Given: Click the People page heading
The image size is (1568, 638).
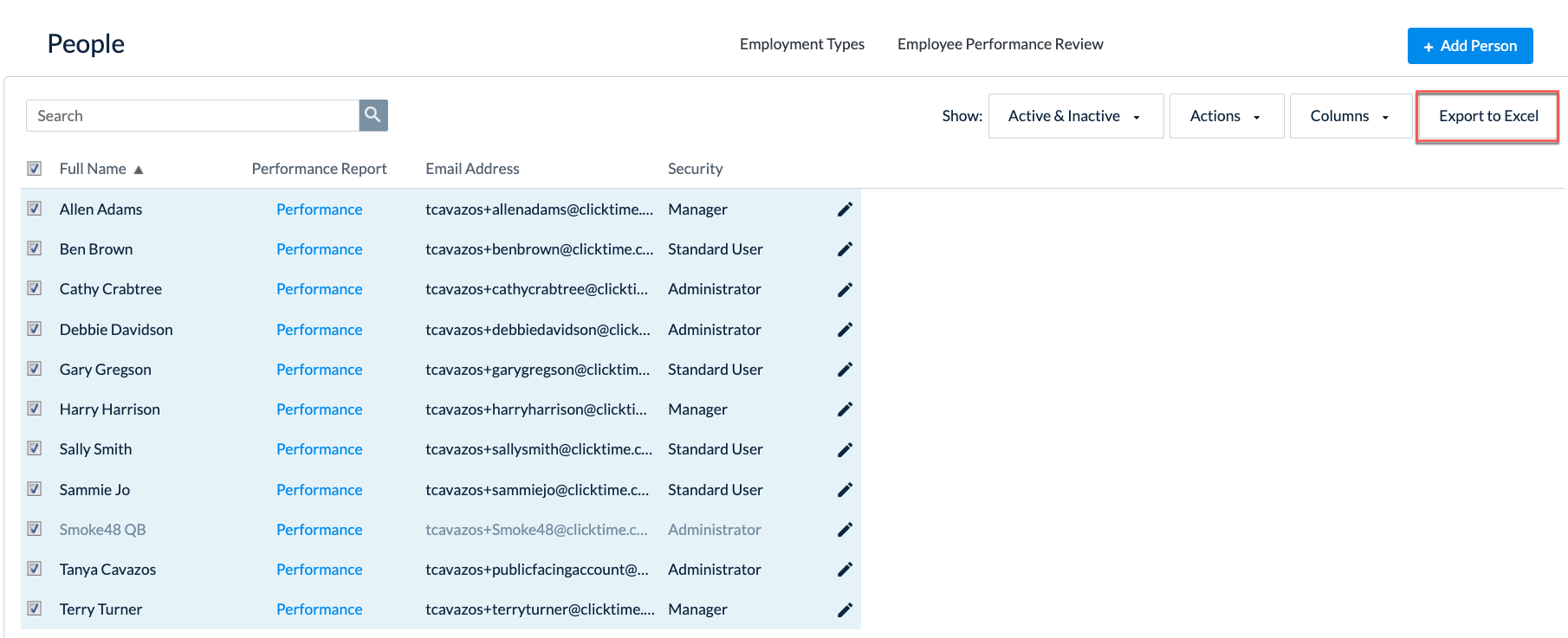Looking at the screenshot, I should (x=86, y=43).
